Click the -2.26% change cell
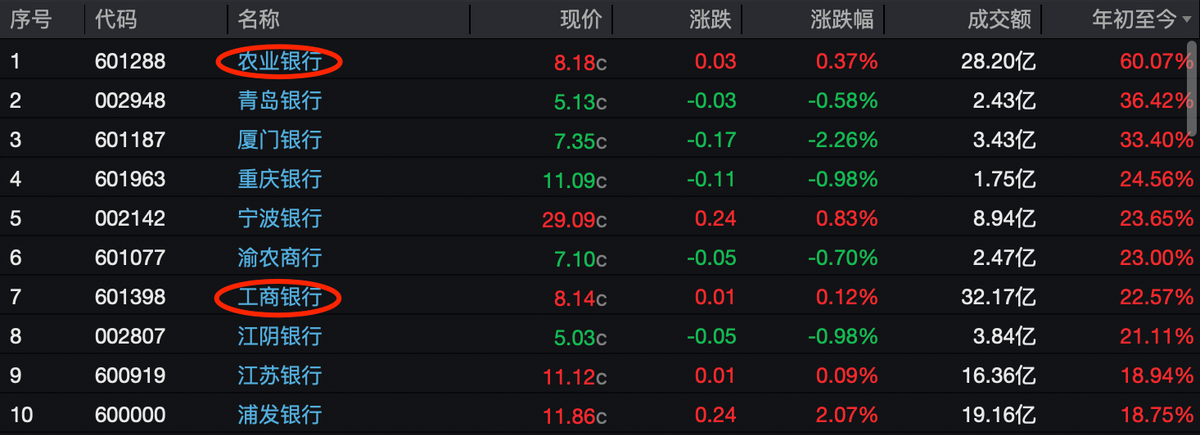Screen dimensions: 1200x435 click(x=842, y=140)
